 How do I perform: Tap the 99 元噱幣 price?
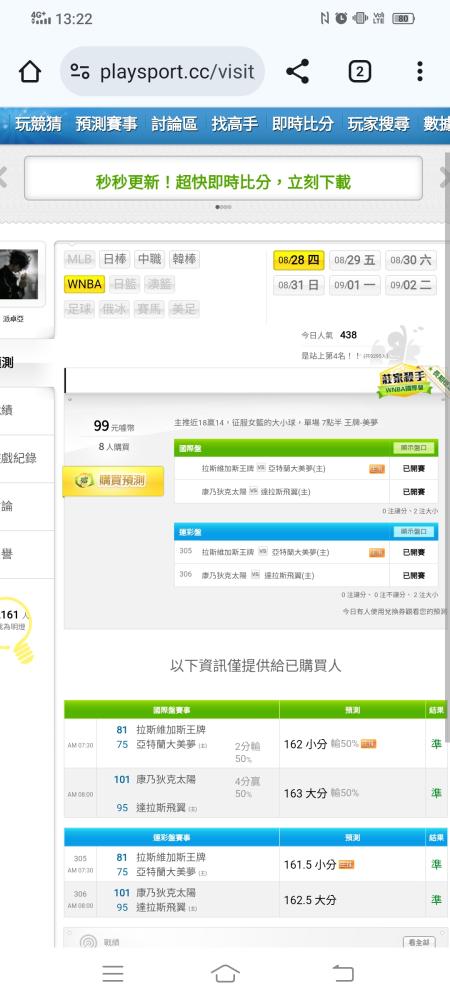[x=113, y=426]
